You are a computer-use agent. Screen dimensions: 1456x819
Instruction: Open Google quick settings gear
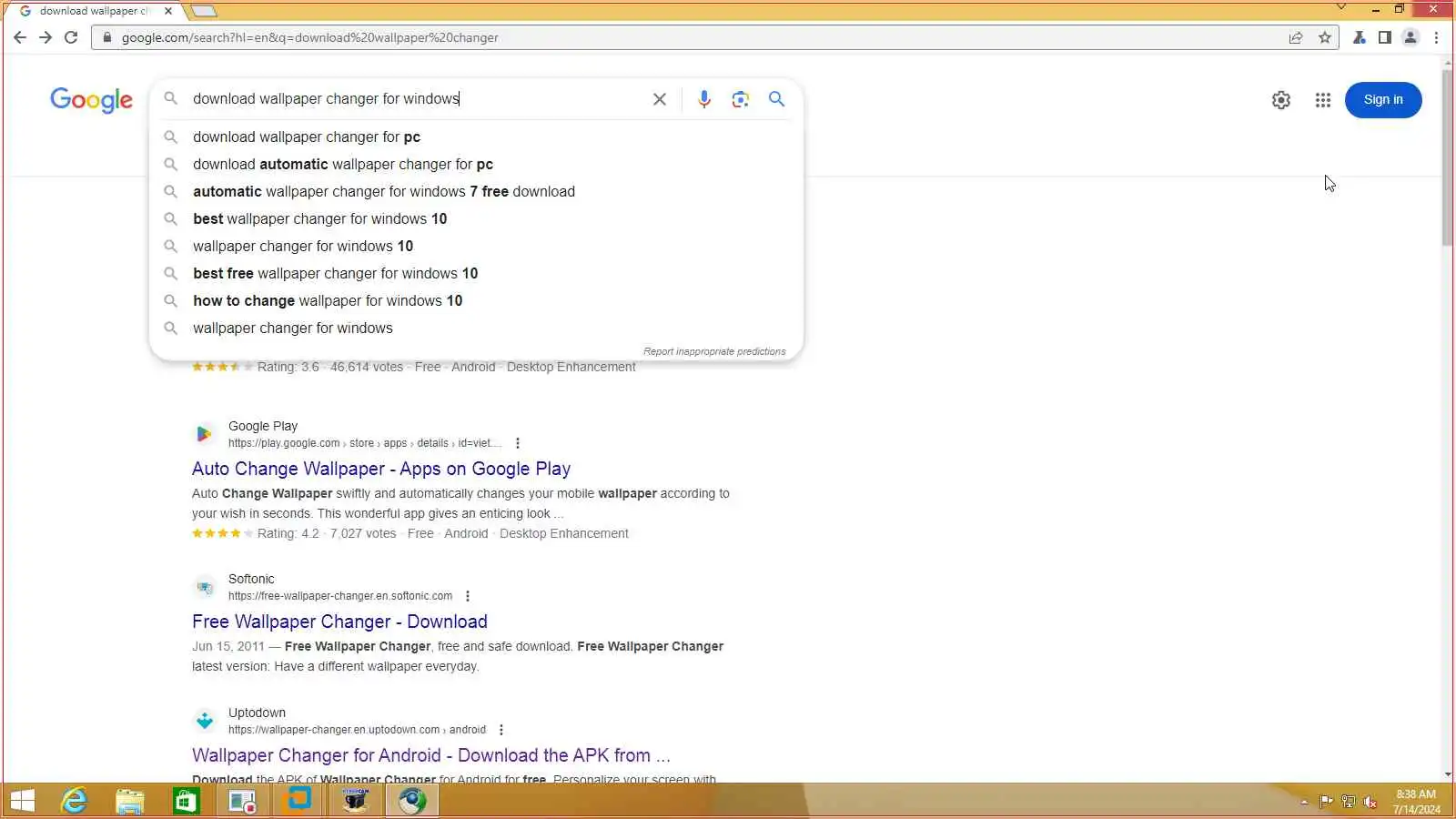click(1281, 100)
